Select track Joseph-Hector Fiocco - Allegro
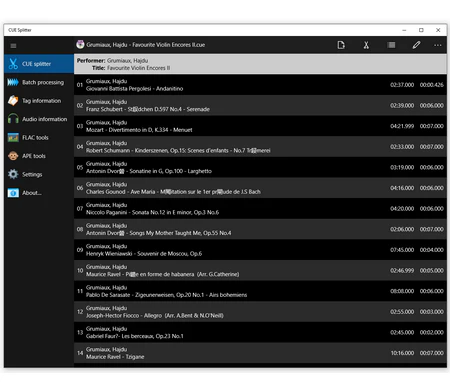450x390 pixels. (260, 312)
